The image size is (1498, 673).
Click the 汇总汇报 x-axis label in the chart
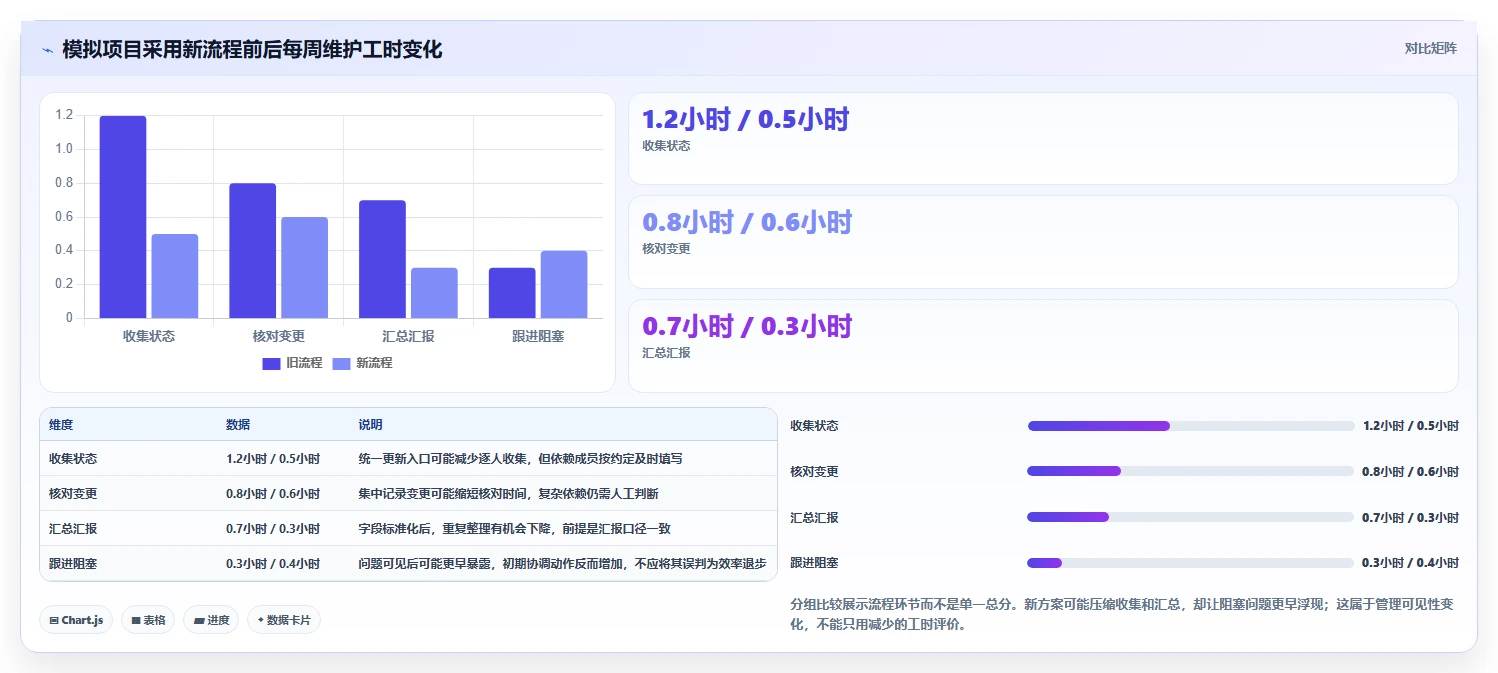pyautogui.click(x=409, y=336)
